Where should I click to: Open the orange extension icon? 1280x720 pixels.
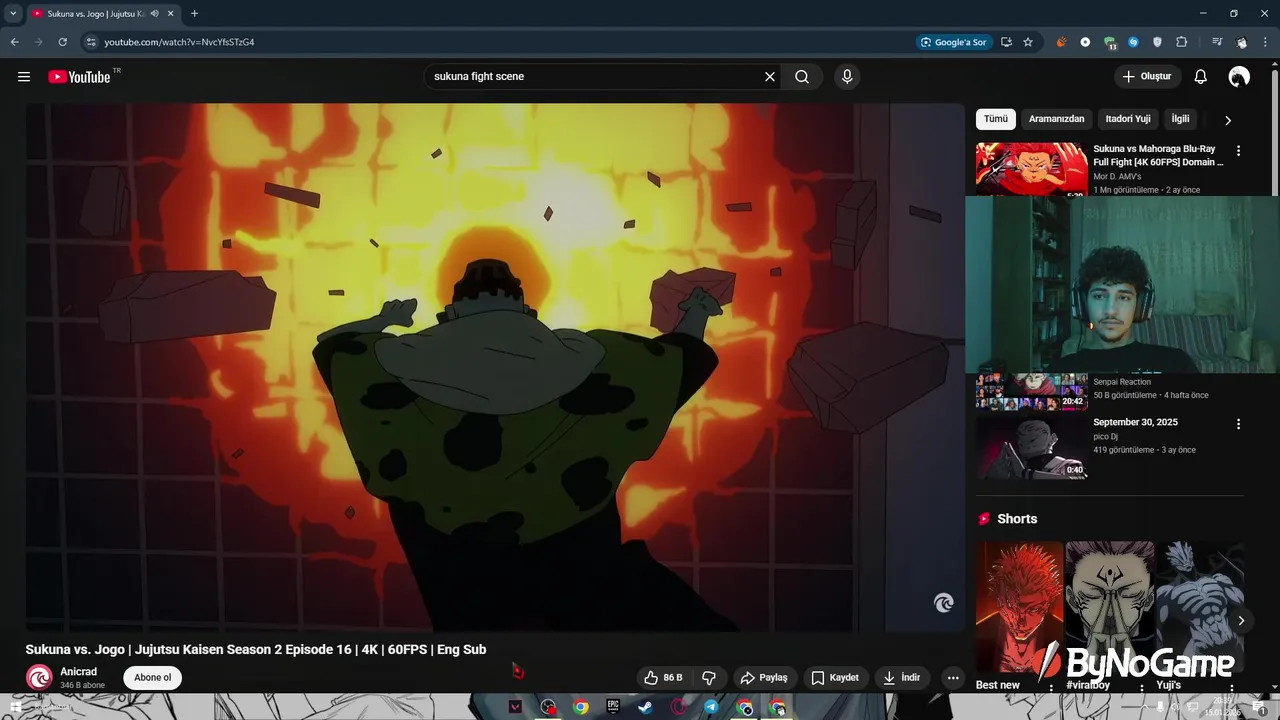coord(1061,42)
